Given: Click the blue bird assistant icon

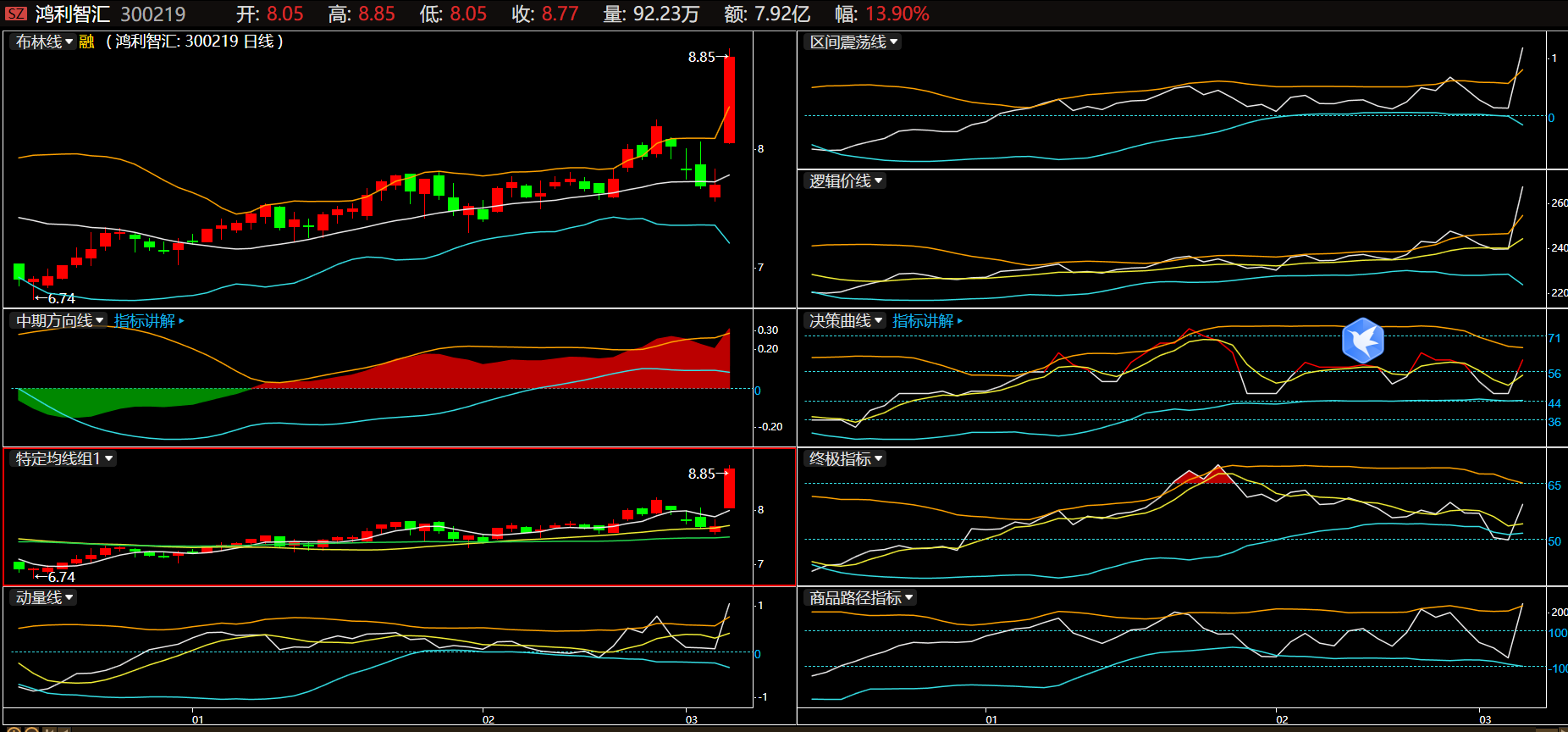Looking at the screenshot, I should (1362, 341).
